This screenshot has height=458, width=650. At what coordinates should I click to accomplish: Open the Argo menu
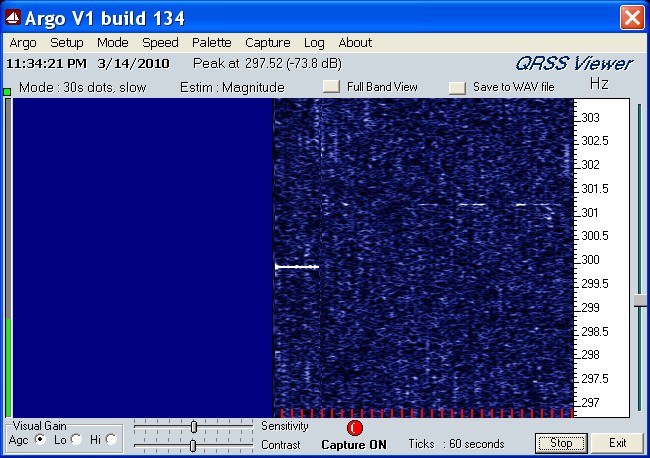point(23,43)
